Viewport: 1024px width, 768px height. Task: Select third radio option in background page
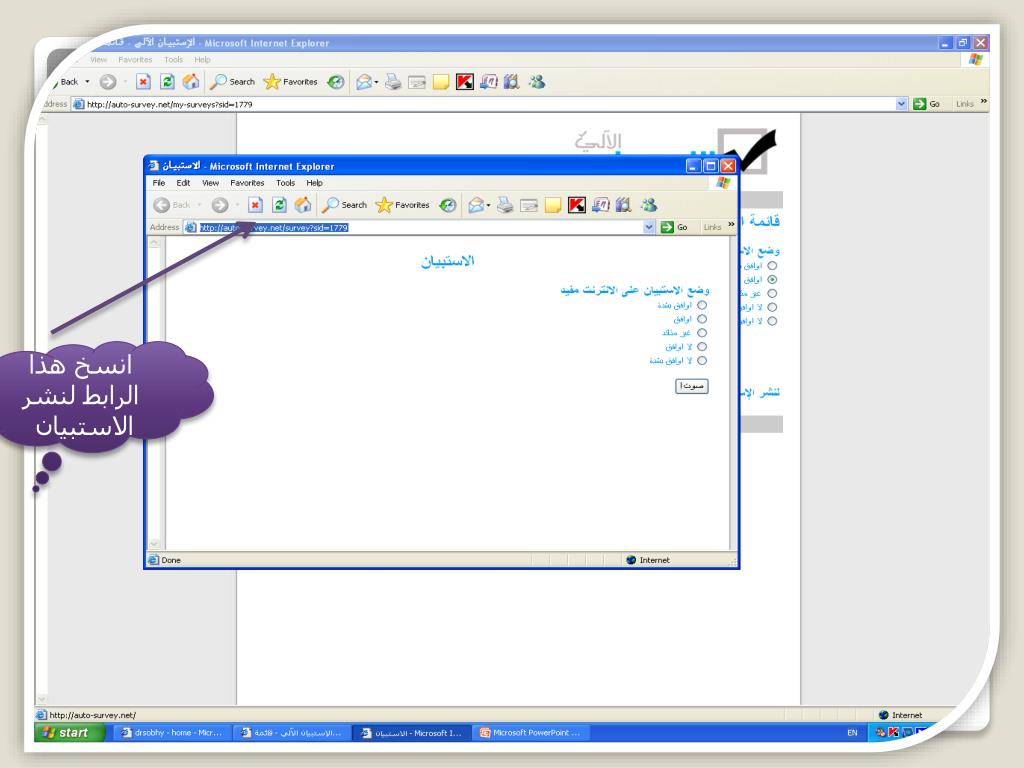pos(773,293)
